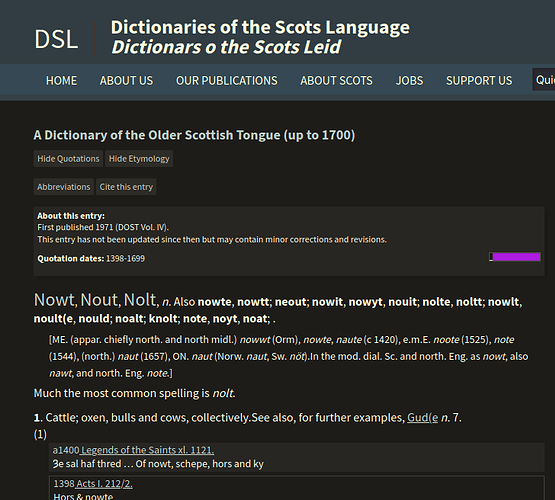Screen dimensions: 555x500
Task: Click the DSL logo
Action: 56,39
